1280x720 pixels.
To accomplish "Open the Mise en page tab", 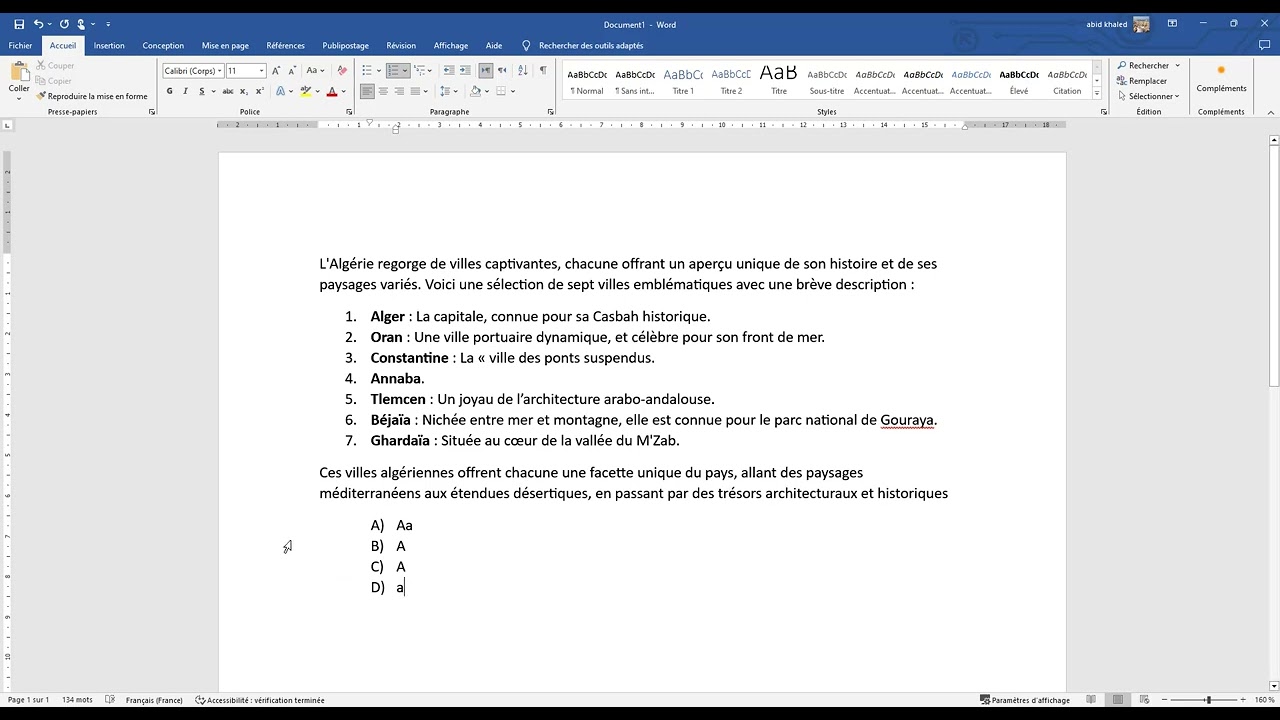I will coord(225,45).
